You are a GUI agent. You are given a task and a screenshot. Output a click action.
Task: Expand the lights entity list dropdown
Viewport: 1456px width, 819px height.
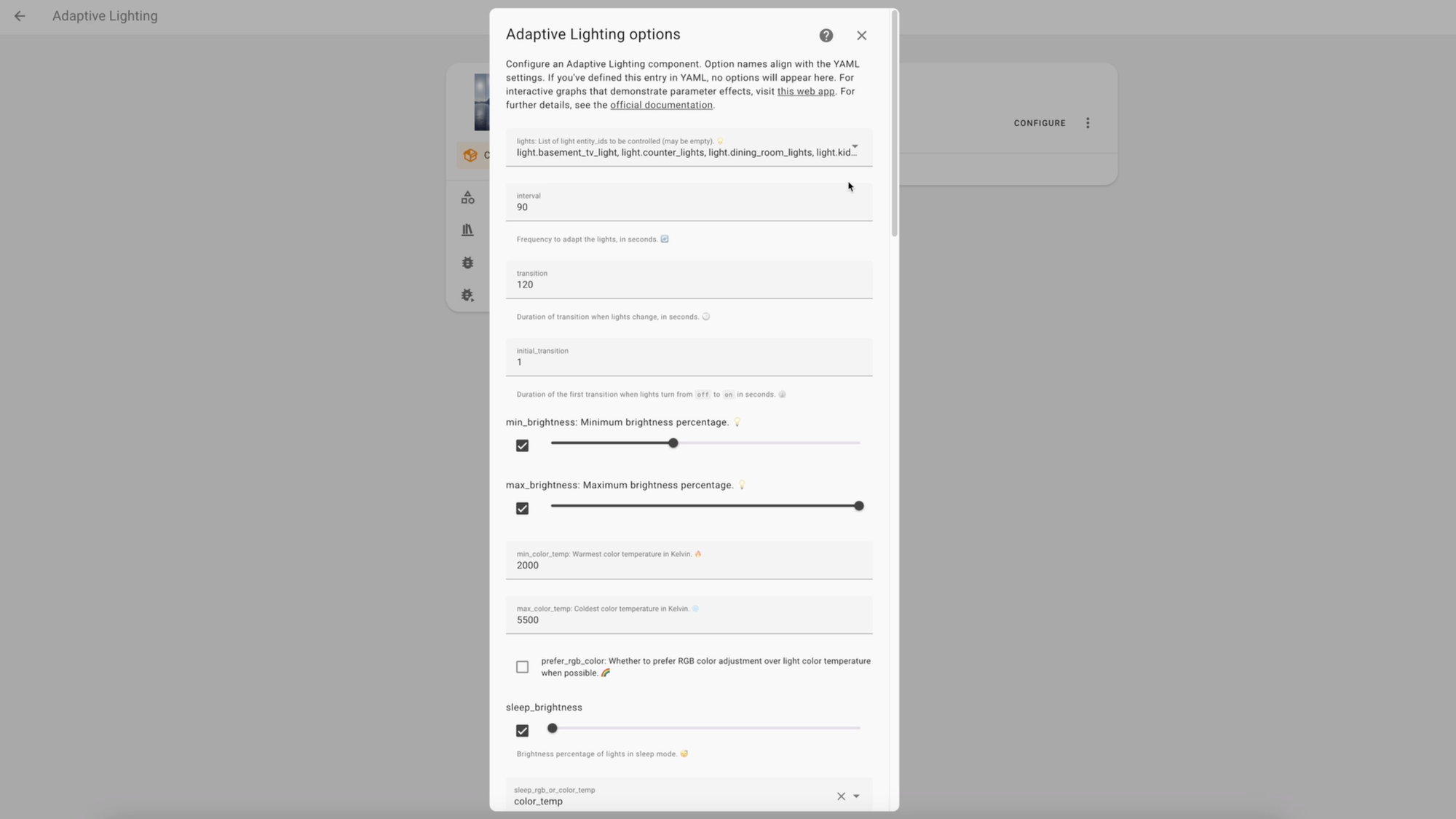click(855, 147)
